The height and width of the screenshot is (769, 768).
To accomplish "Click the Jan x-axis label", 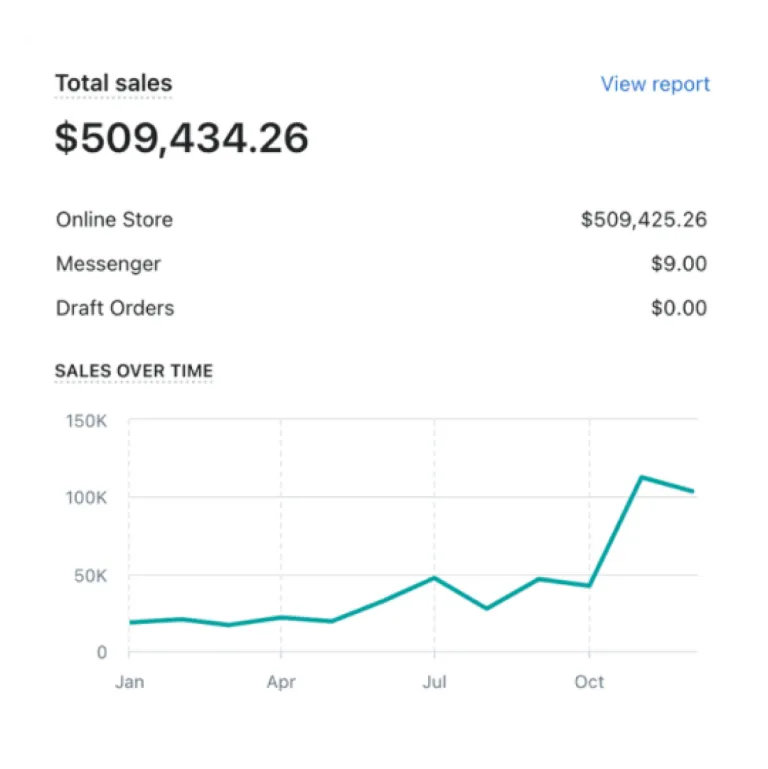I will (129, 682).
